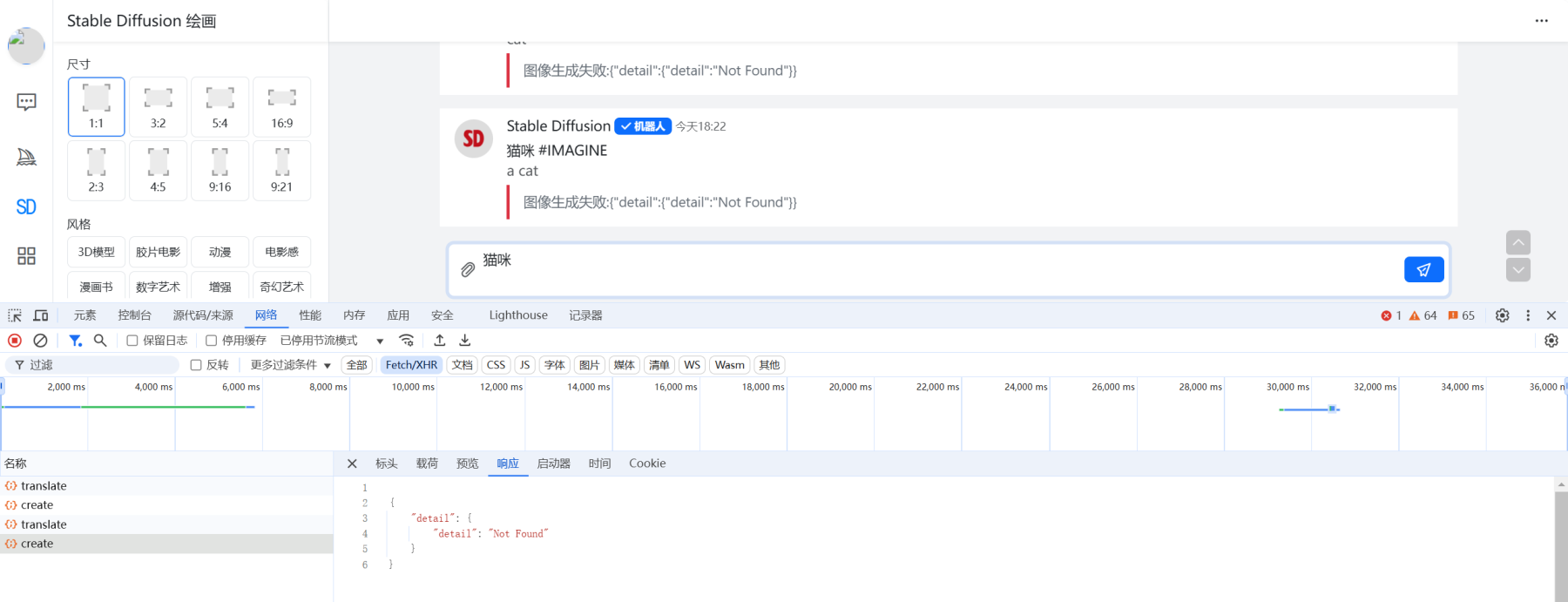Screen dimensions: 1568x602
Task: Click the issues count indicator showing 65
Action: (x=1461, y=315)
